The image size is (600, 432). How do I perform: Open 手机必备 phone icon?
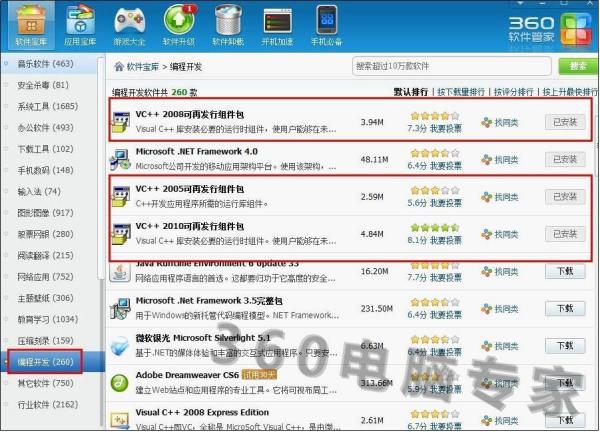pyautogui.click(x=326, y=25)
